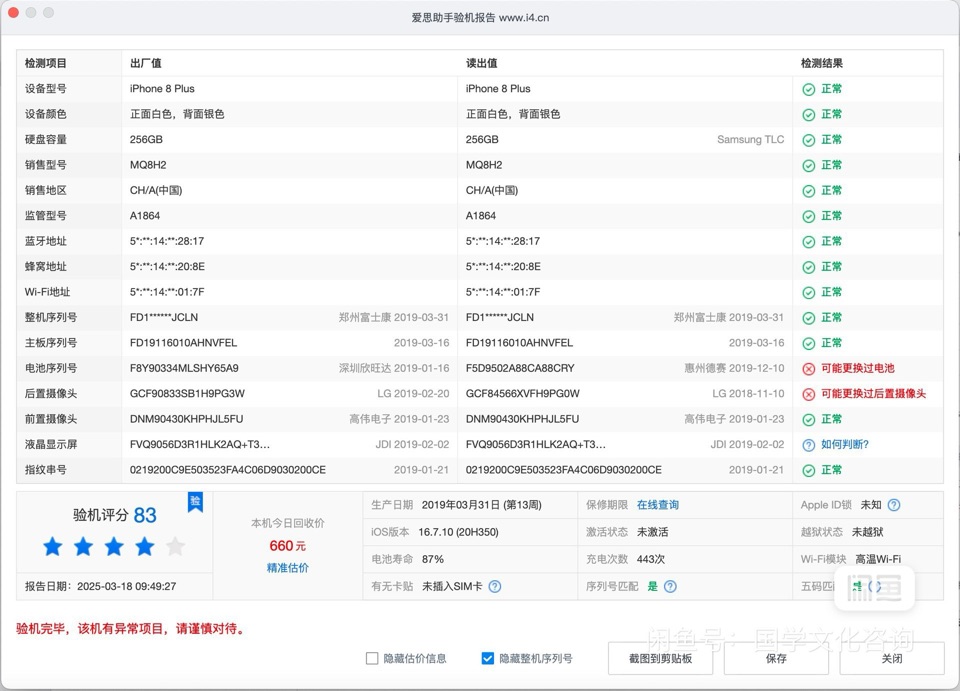Click the red 验机完毕 warning message

pos(132,629)
